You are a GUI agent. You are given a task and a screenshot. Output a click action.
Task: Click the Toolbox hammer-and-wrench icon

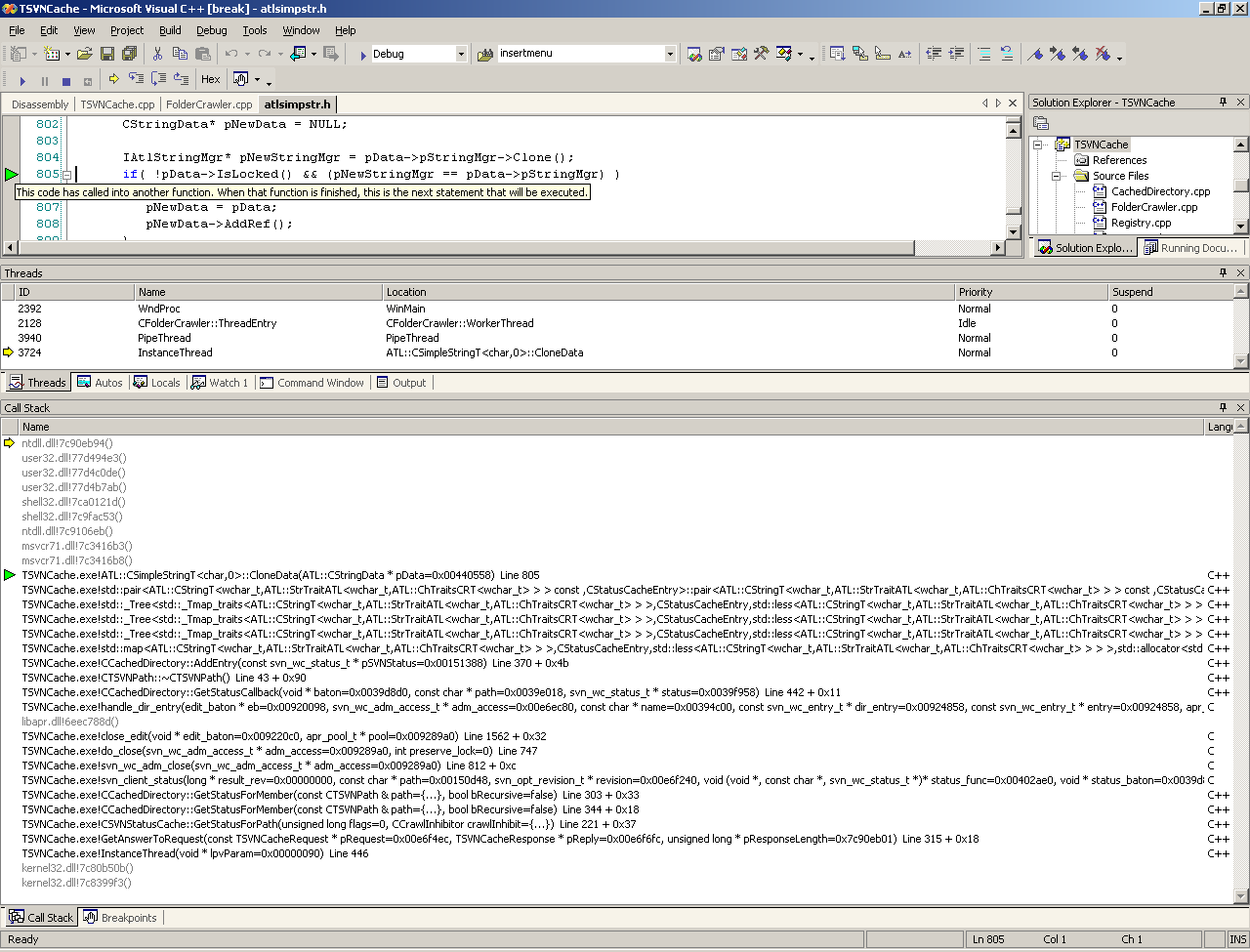[x=761, y=54]
